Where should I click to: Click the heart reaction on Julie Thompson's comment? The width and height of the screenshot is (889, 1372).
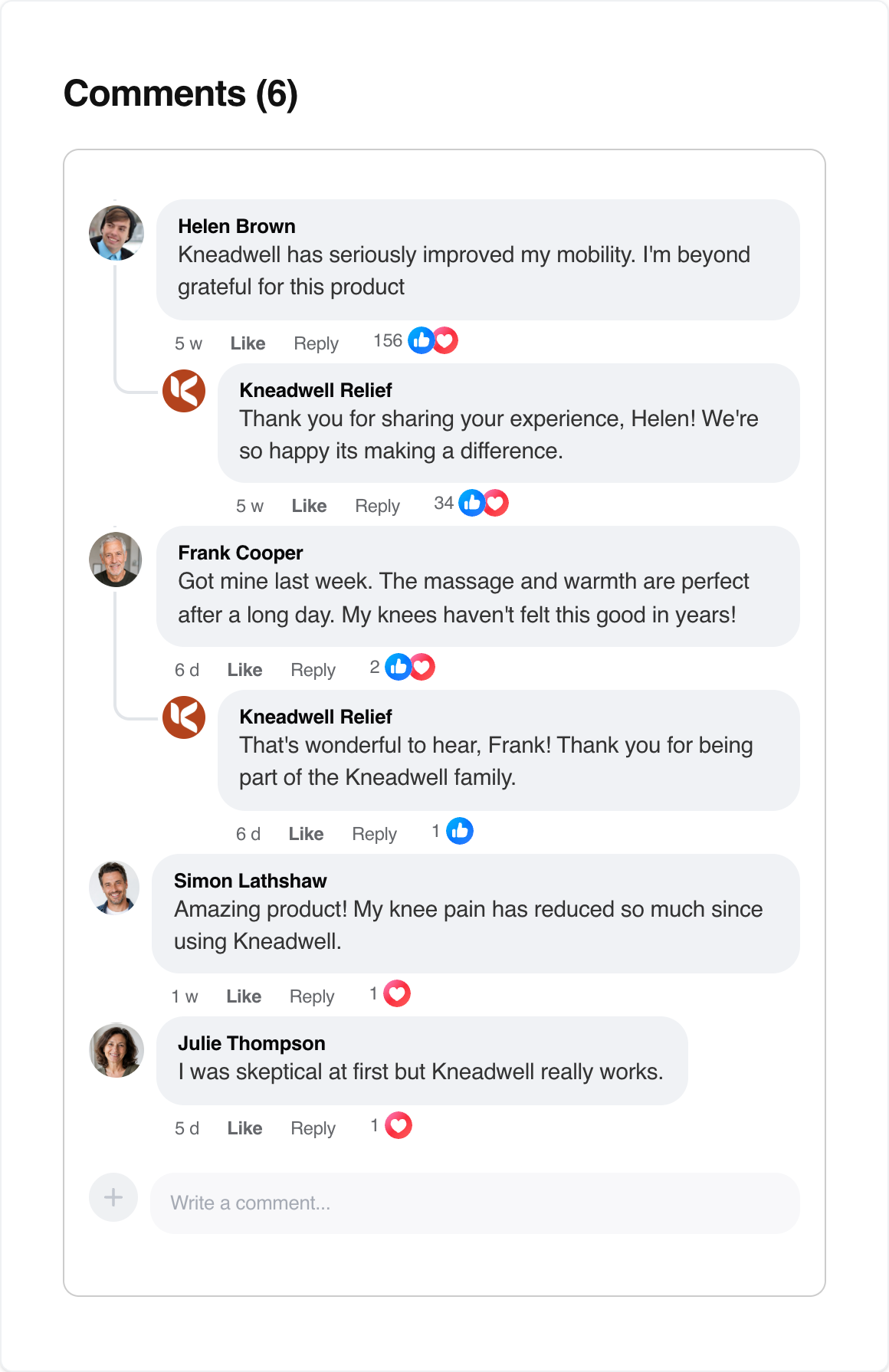[399, 1125]
